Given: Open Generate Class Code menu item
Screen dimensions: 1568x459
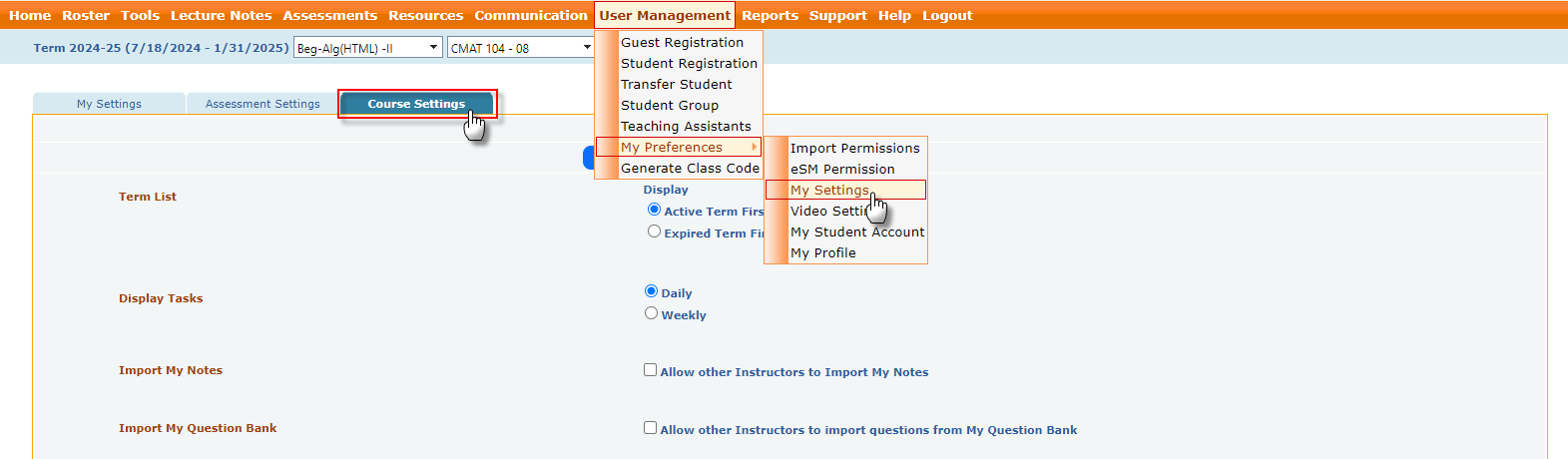Looking at the screenshot, I should [x=690, y=169].
